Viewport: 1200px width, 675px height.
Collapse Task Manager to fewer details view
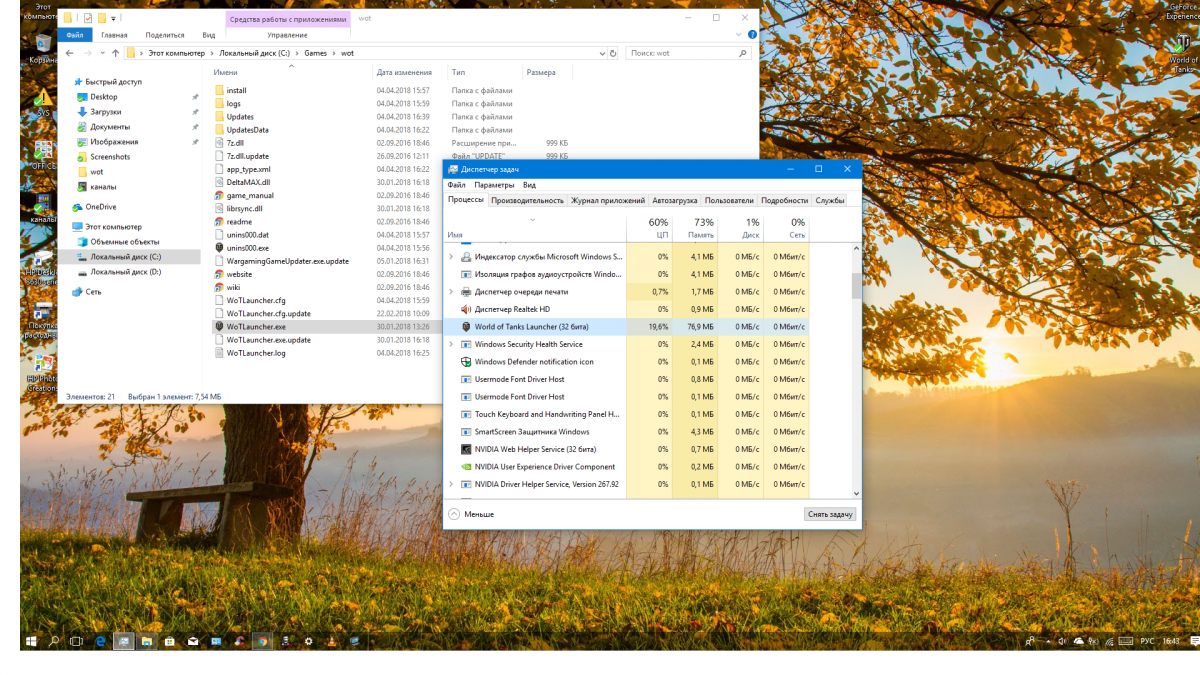click(x=471, y=514)
